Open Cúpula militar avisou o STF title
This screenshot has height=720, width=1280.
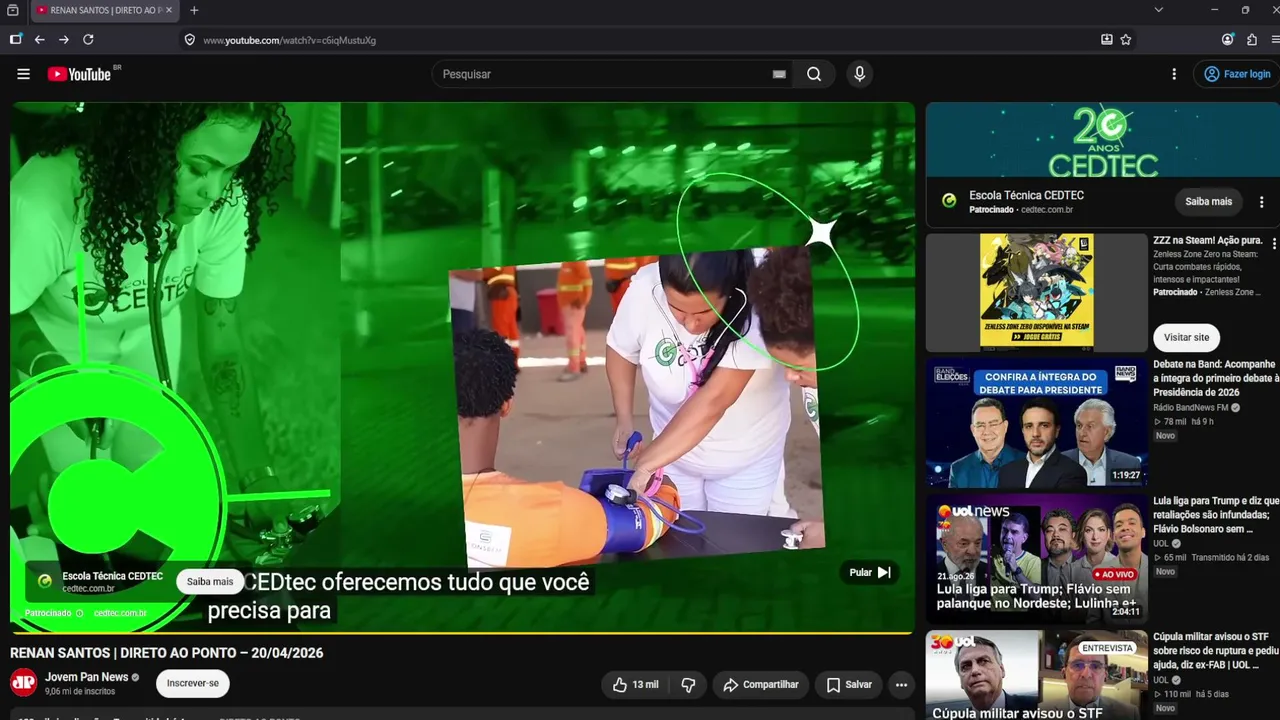1216,650
